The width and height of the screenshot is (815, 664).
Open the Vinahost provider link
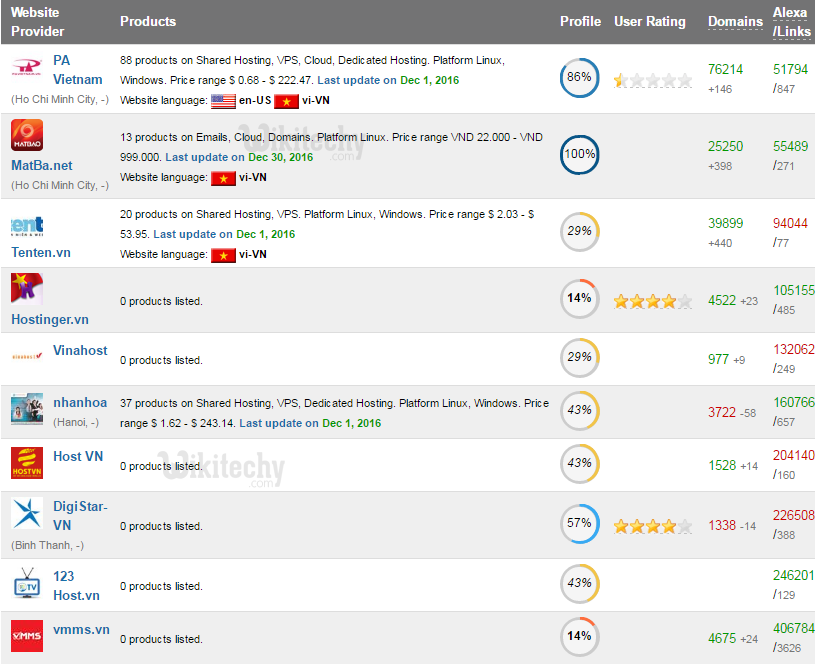80,351
